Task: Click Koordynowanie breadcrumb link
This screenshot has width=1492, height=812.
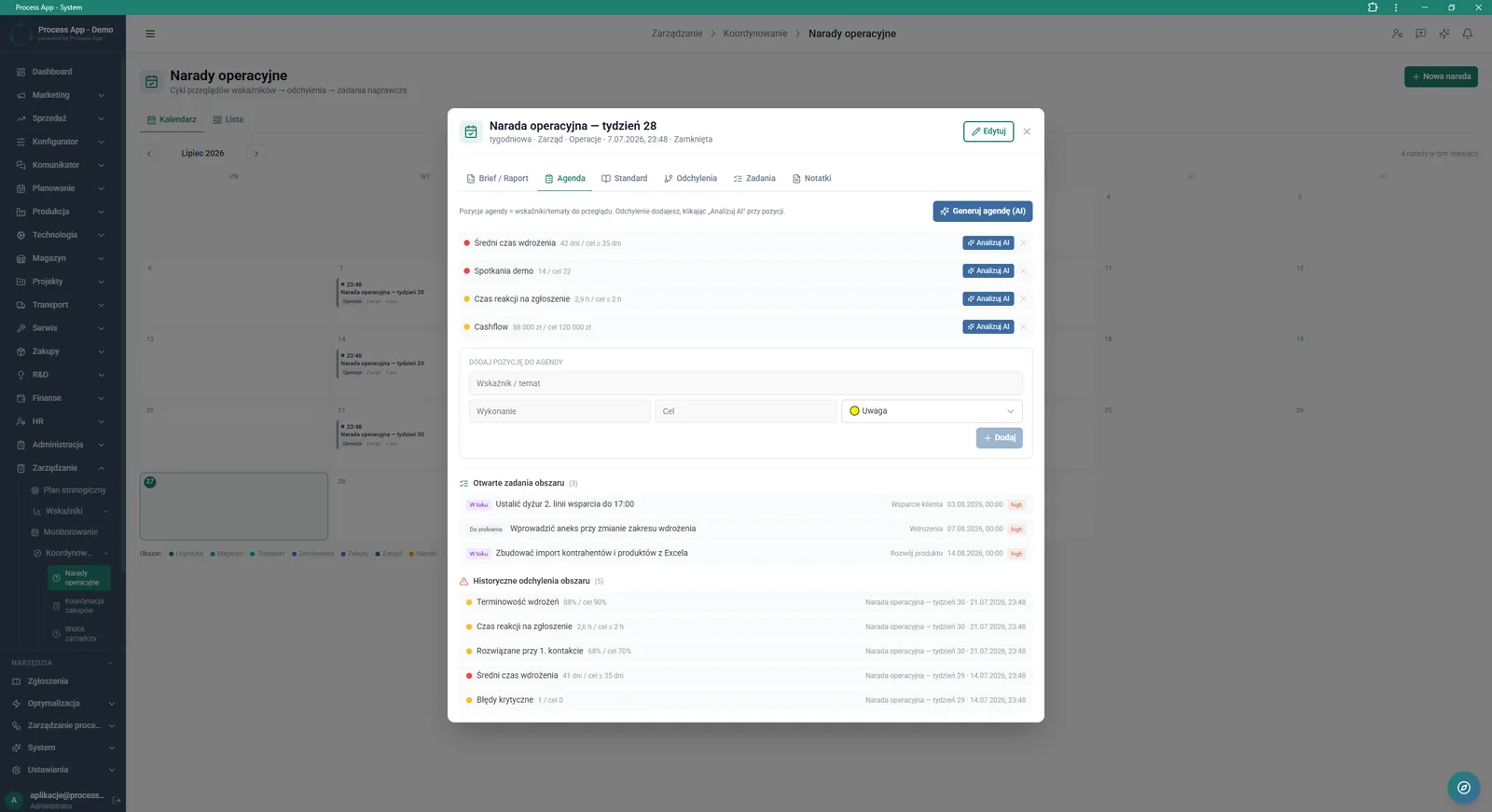Action: [x=755, y=34]
